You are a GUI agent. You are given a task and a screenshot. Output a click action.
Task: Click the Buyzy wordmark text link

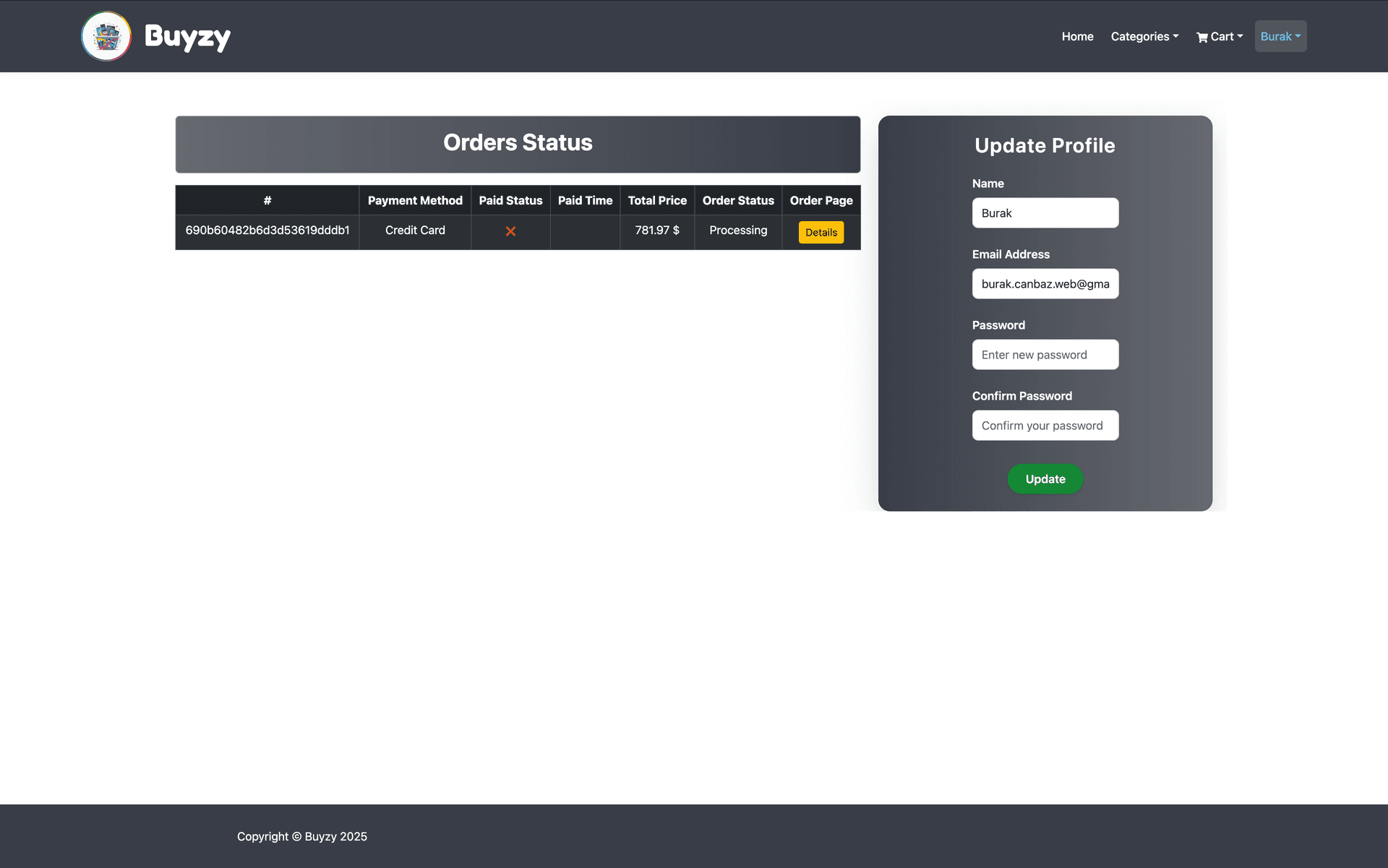pos(188,36)
